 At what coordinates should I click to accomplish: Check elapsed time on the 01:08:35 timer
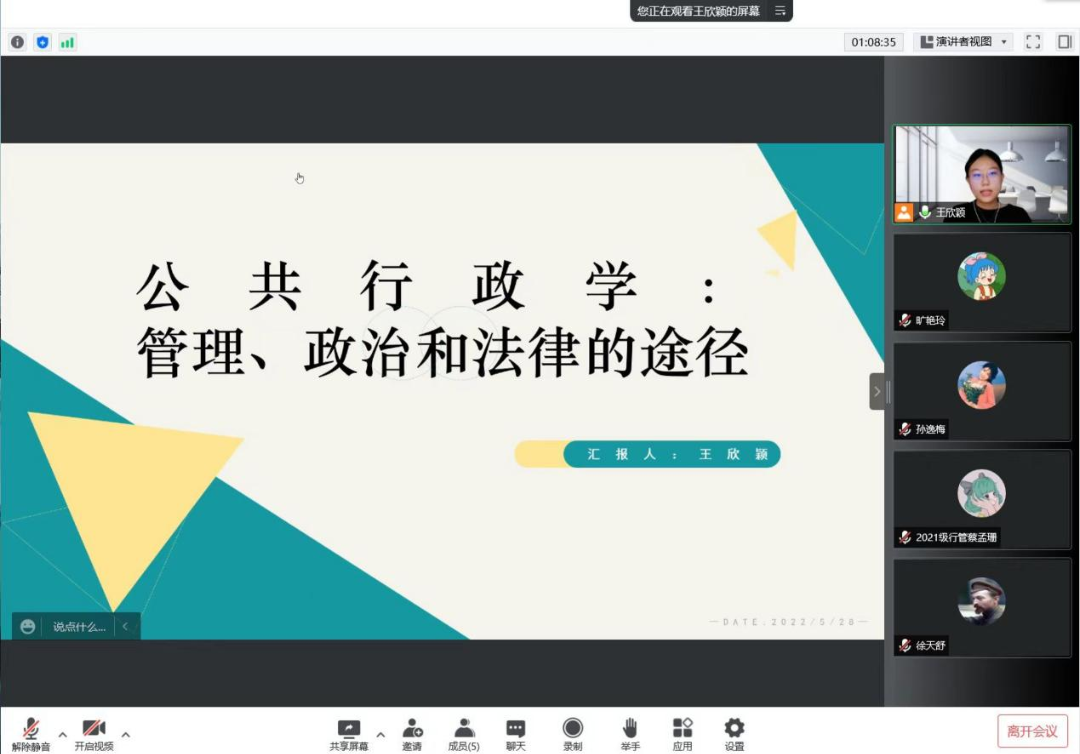874,42
